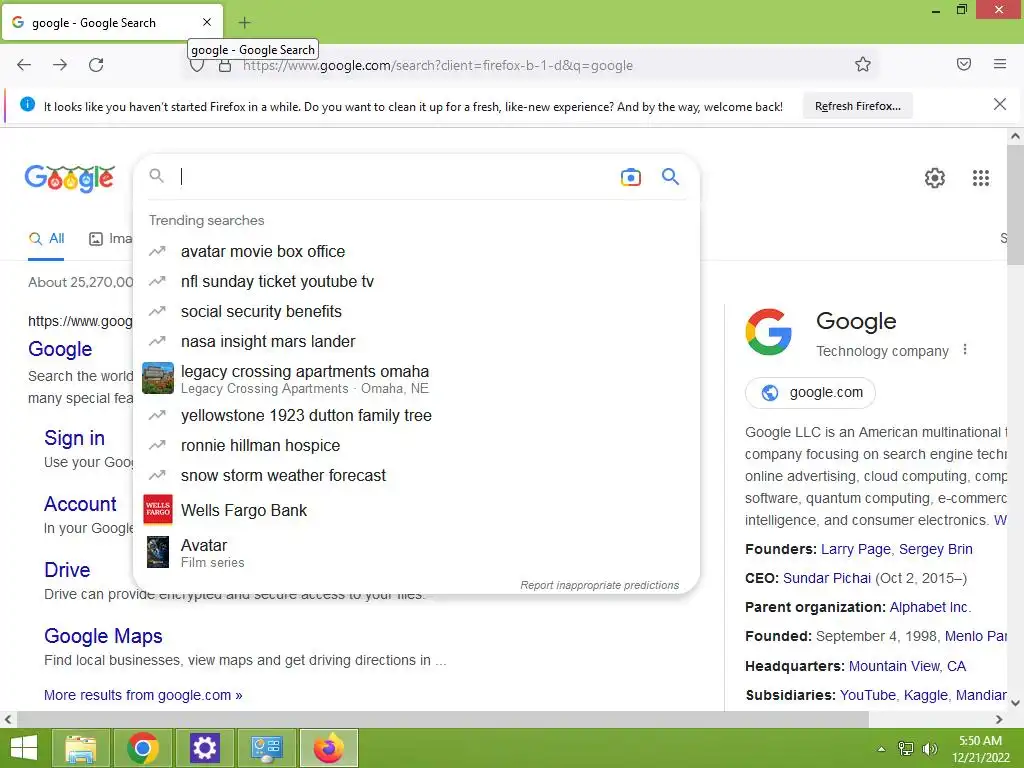Launch Google Chrome from the taskbar
1024x768 pixels.
click(142, 748)
